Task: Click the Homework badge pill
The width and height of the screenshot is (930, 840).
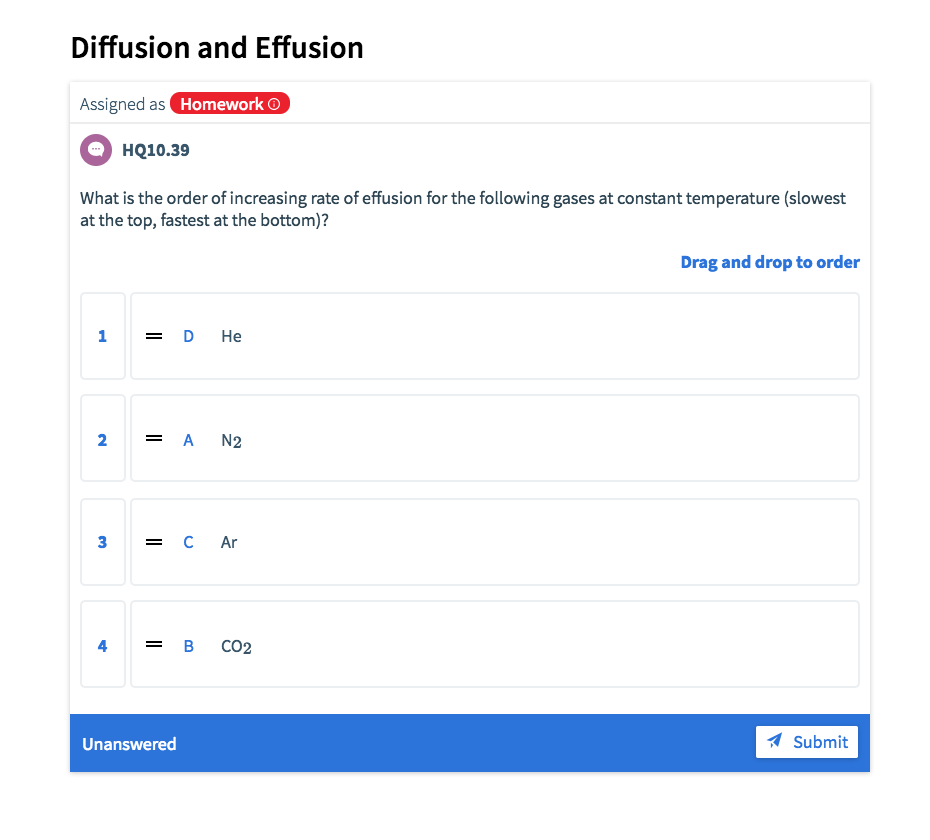Action: pos(229,103)
